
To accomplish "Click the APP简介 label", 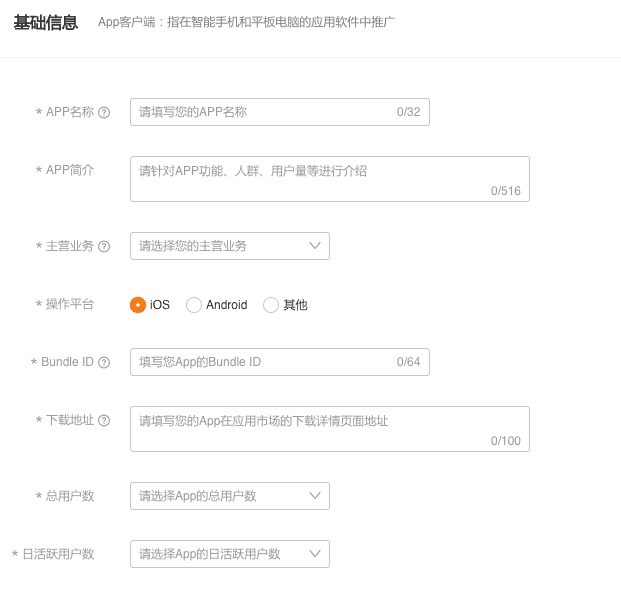I will (x=70, y=170).
